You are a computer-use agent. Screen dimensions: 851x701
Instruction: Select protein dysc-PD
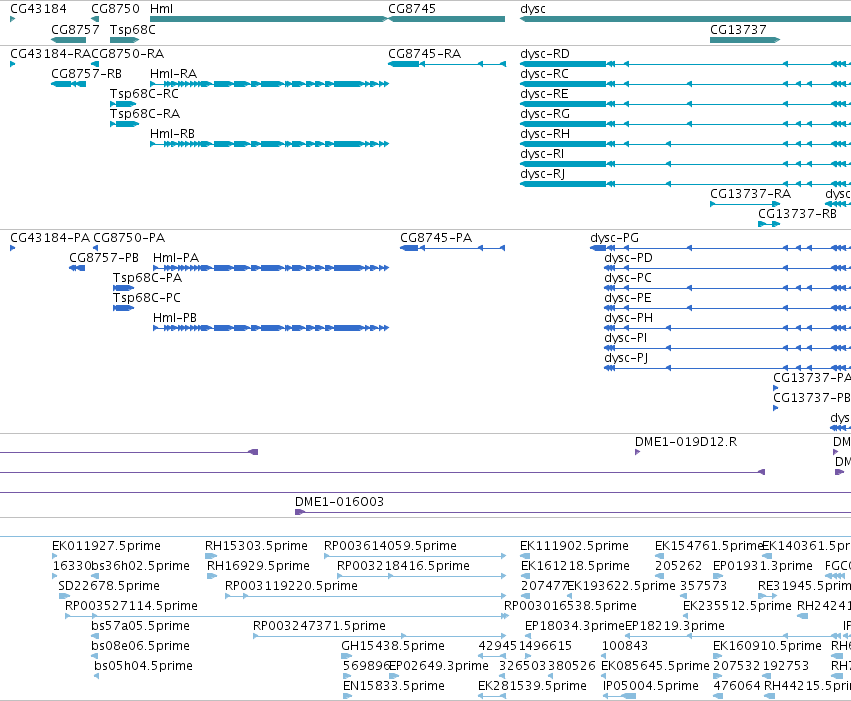727,268
